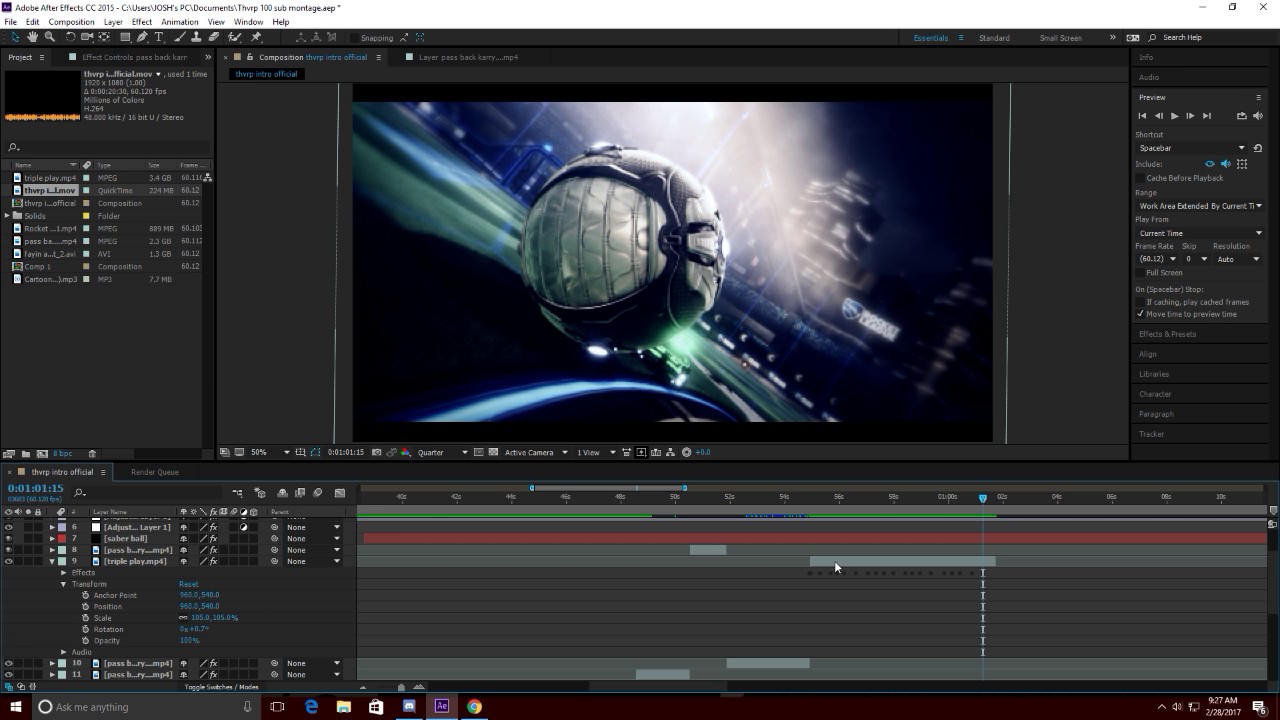Expand the Effects property group
1280x720 pixels.
click(x=63, y=573)
